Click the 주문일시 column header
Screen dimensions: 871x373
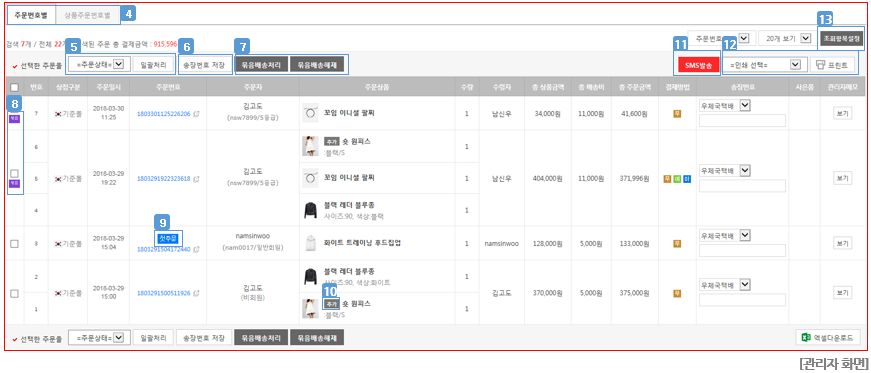pyautogui.click(x=108, y=87)
